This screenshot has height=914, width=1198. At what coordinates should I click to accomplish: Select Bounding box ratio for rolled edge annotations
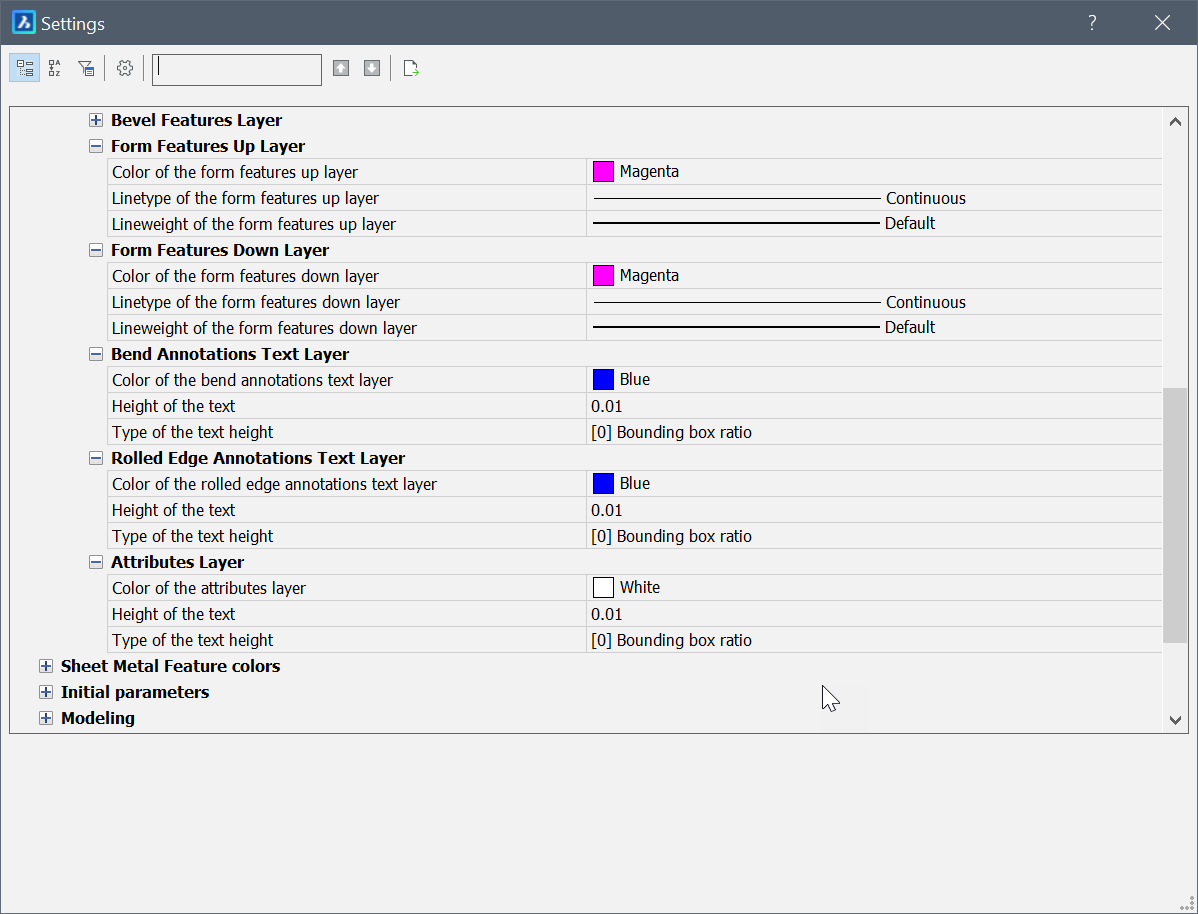tap(672, 536)
